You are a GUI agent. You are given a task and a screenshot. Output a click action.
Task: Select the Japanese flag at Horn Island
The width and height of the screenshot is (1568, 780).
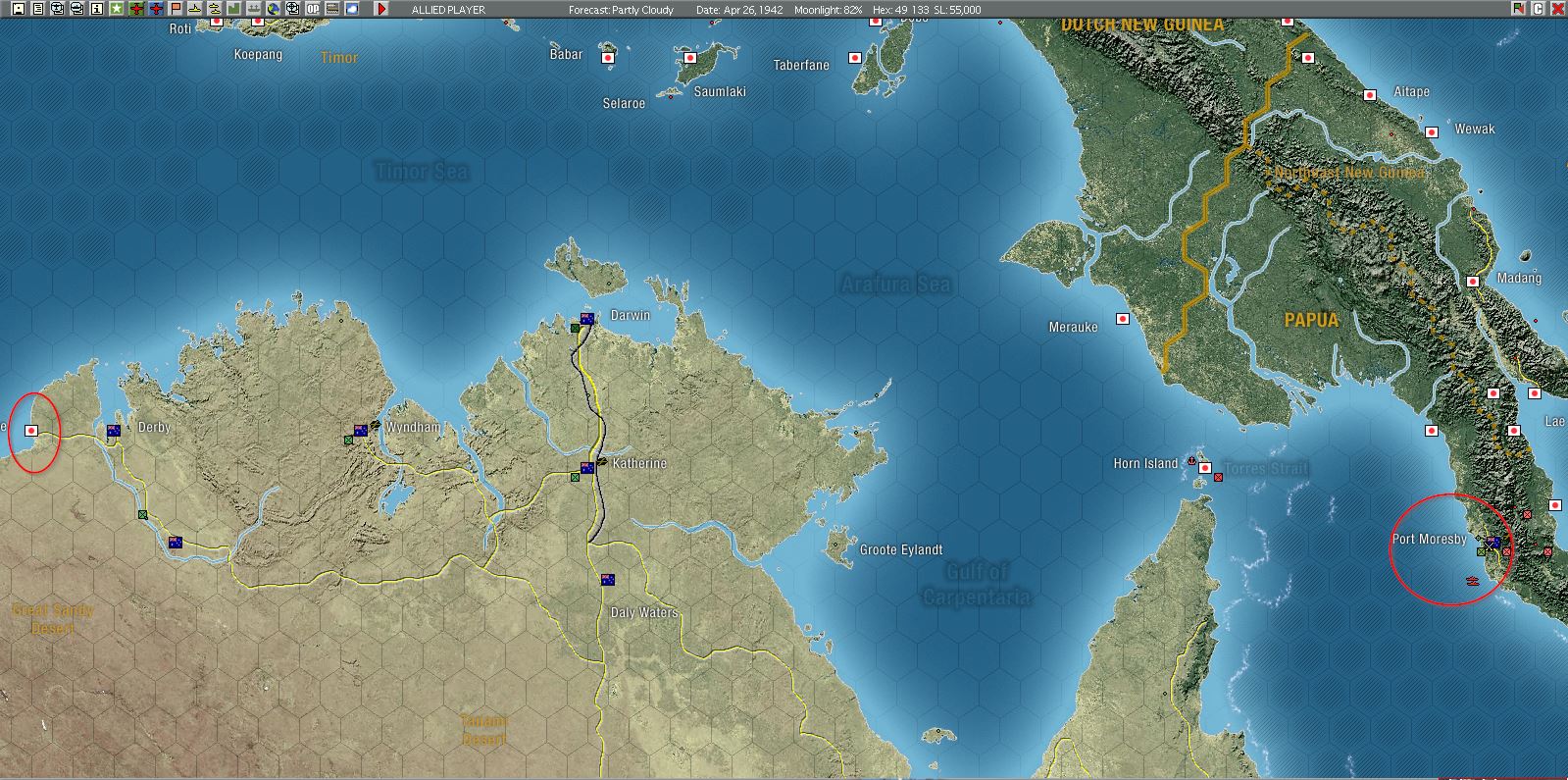click(x=1205, y=468)
